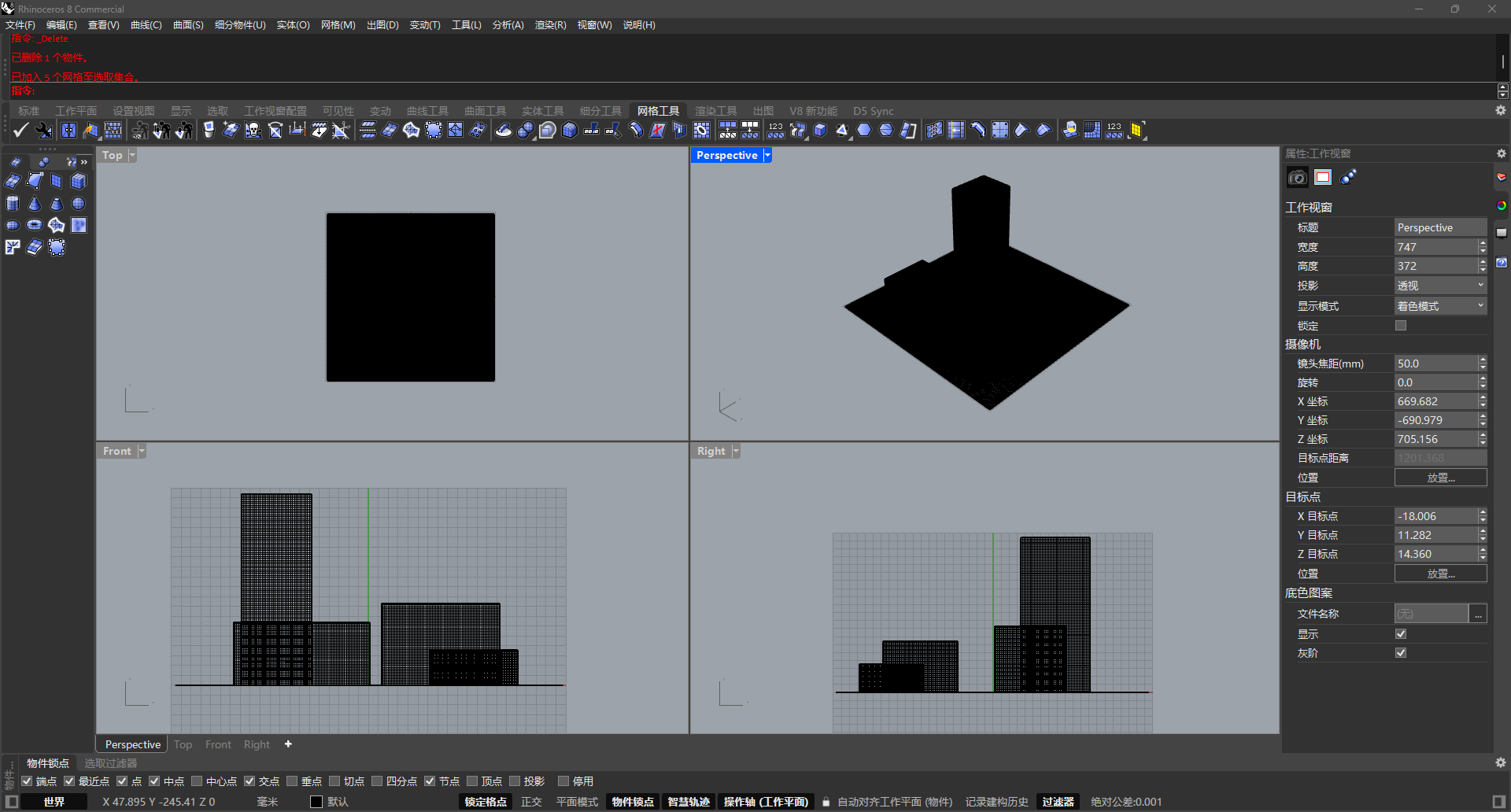Click the checkmark icon in the mesh toolbar
This screenshot has width=1511, height=812.
tap(21, 130)
